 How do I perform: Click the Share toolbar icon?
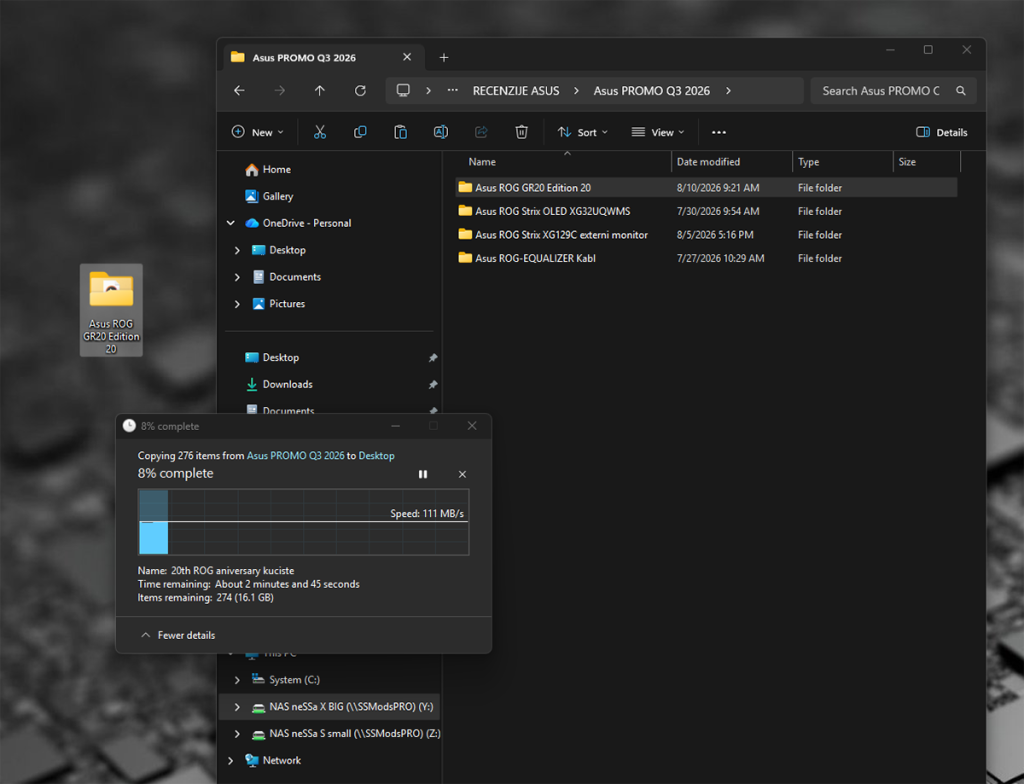[481, 132]
